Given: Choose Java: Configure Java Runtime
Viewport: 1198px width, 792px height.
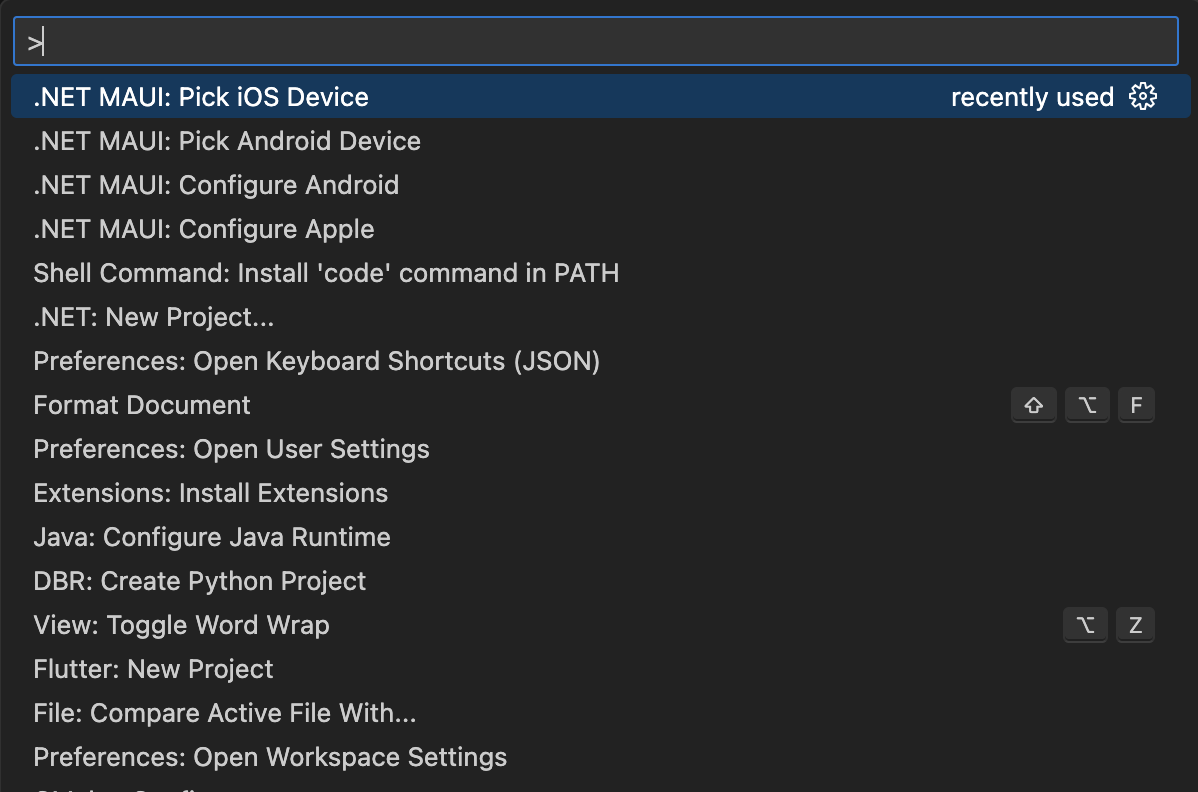Looking at the screenshot, I should (212, 537).
